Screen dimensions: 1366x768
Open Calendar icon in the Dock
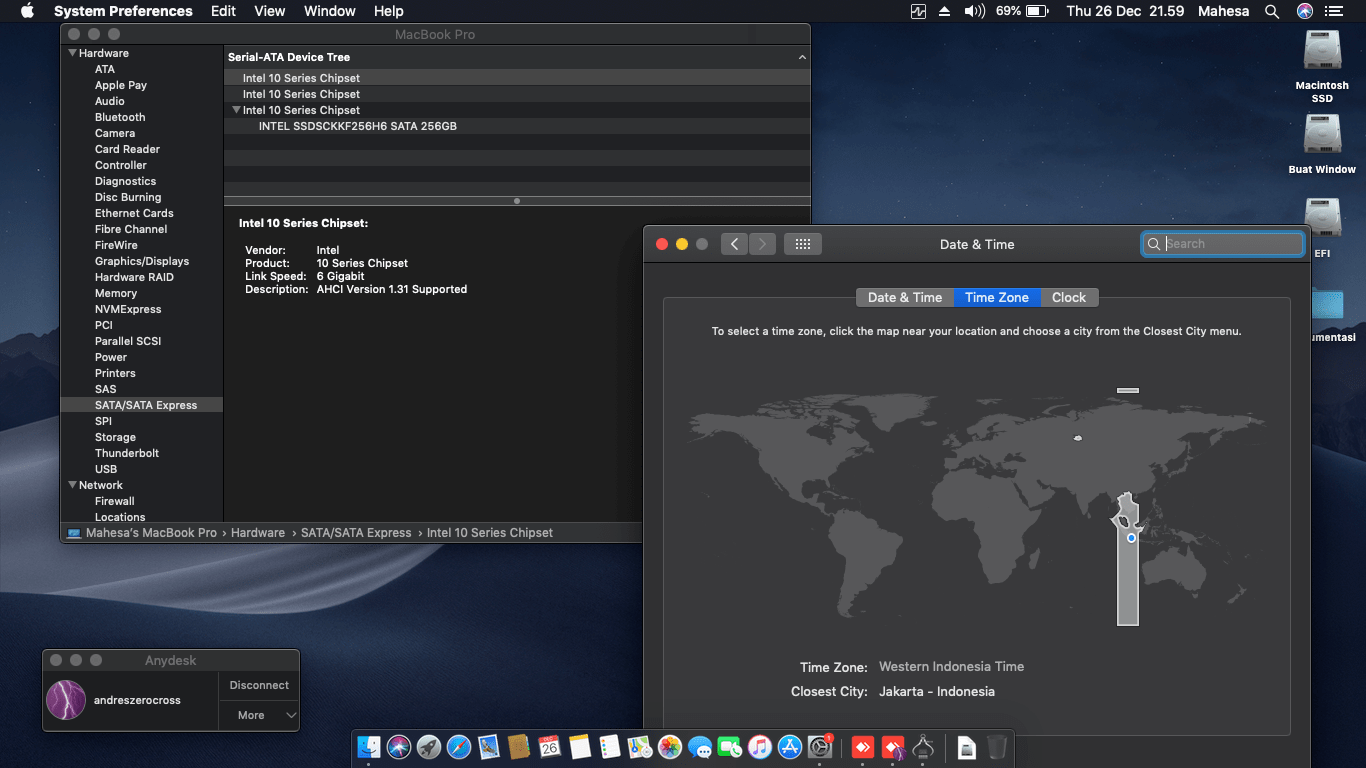tap(549, 747)
